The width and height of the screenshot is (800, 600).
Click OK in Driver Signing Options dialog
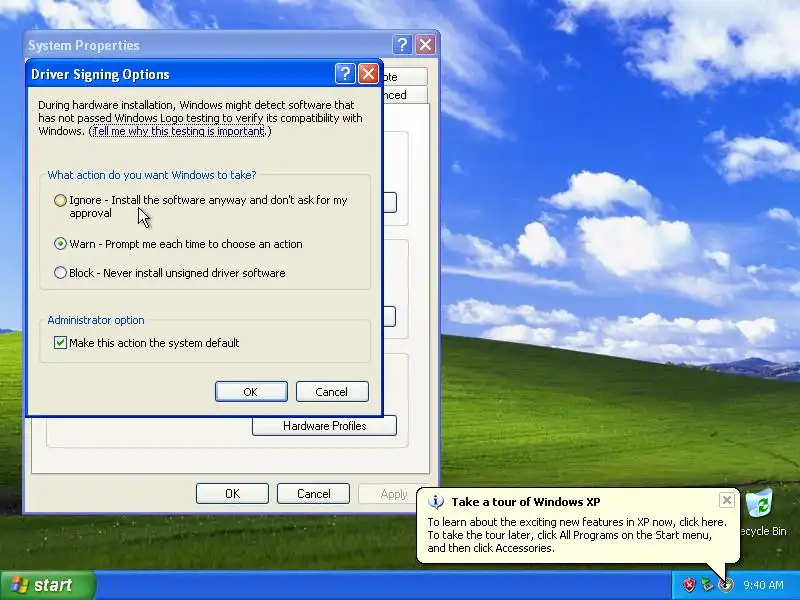pos(251,391)
